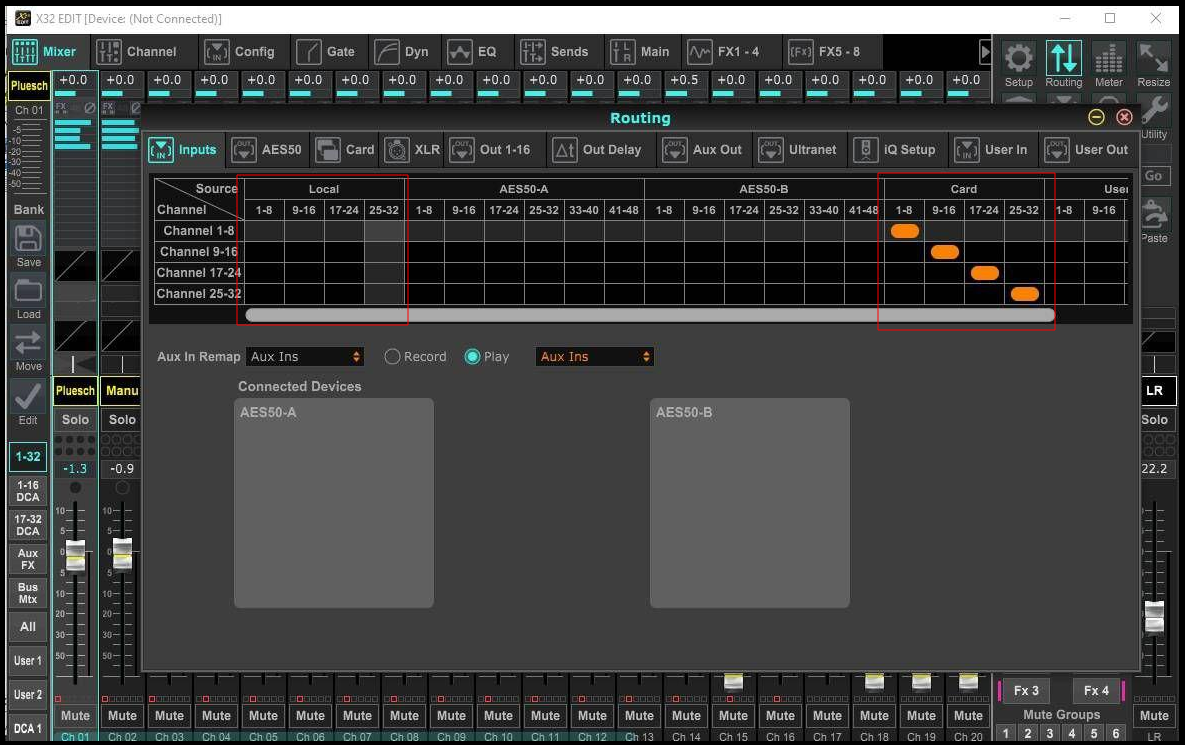This screenshot has height=745, width=1185.
Task: Close the Routing panel with red X
Action: (1124, 117)
